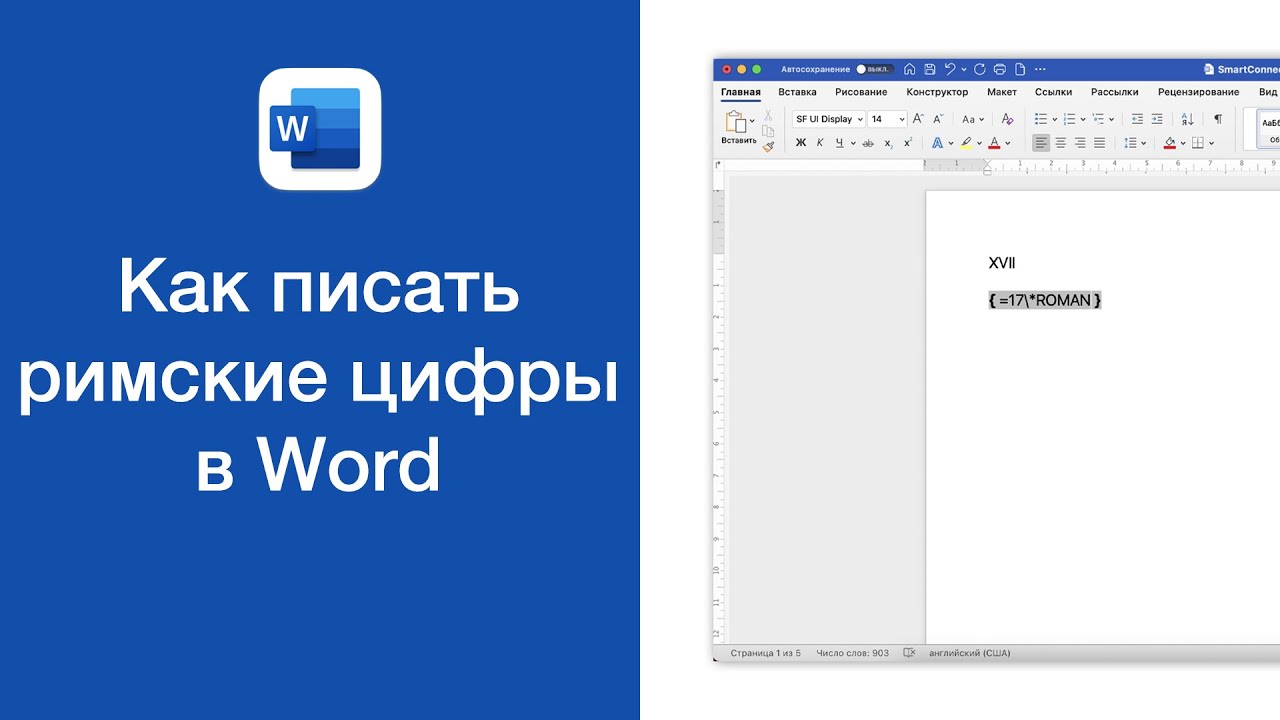Sort the text with the А-Я sort icon
The width and height of the screenshot is (1280, 720).
pyautogui.click(x=1187, y=119)
